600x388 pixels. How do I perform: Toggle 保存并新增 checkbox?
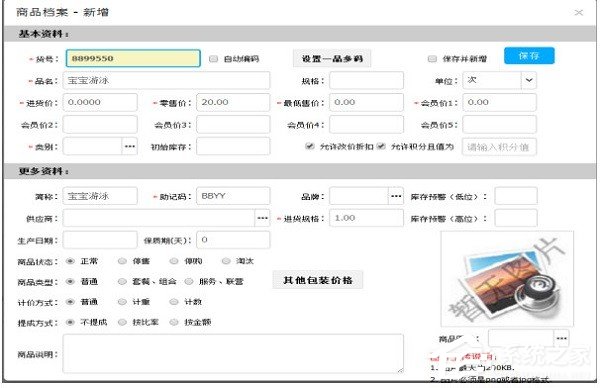click(432, 59)
